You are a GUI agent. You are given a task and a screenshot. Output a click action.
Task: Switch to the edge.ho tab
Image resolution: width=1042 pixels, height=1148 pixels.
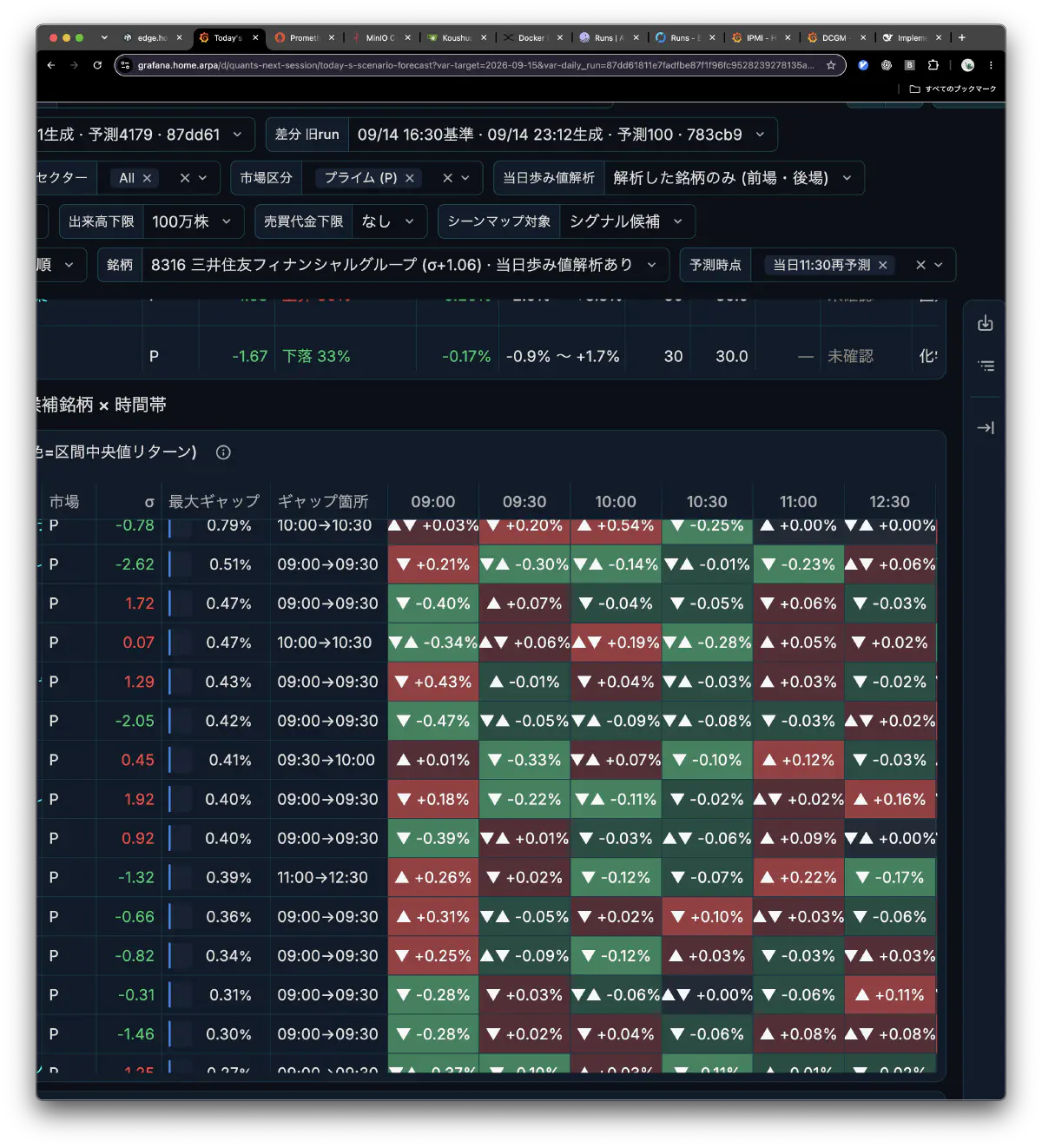[x=151, y=37]
